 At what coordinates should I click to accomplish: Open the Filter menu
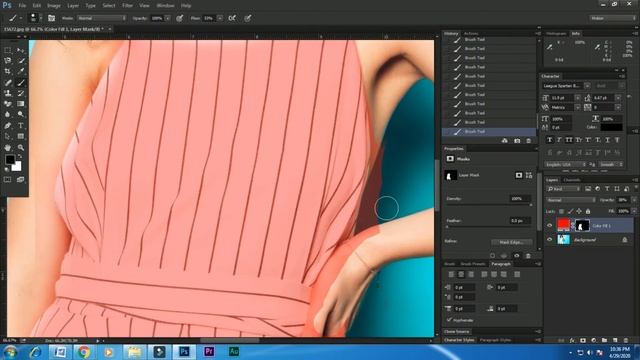127,6
